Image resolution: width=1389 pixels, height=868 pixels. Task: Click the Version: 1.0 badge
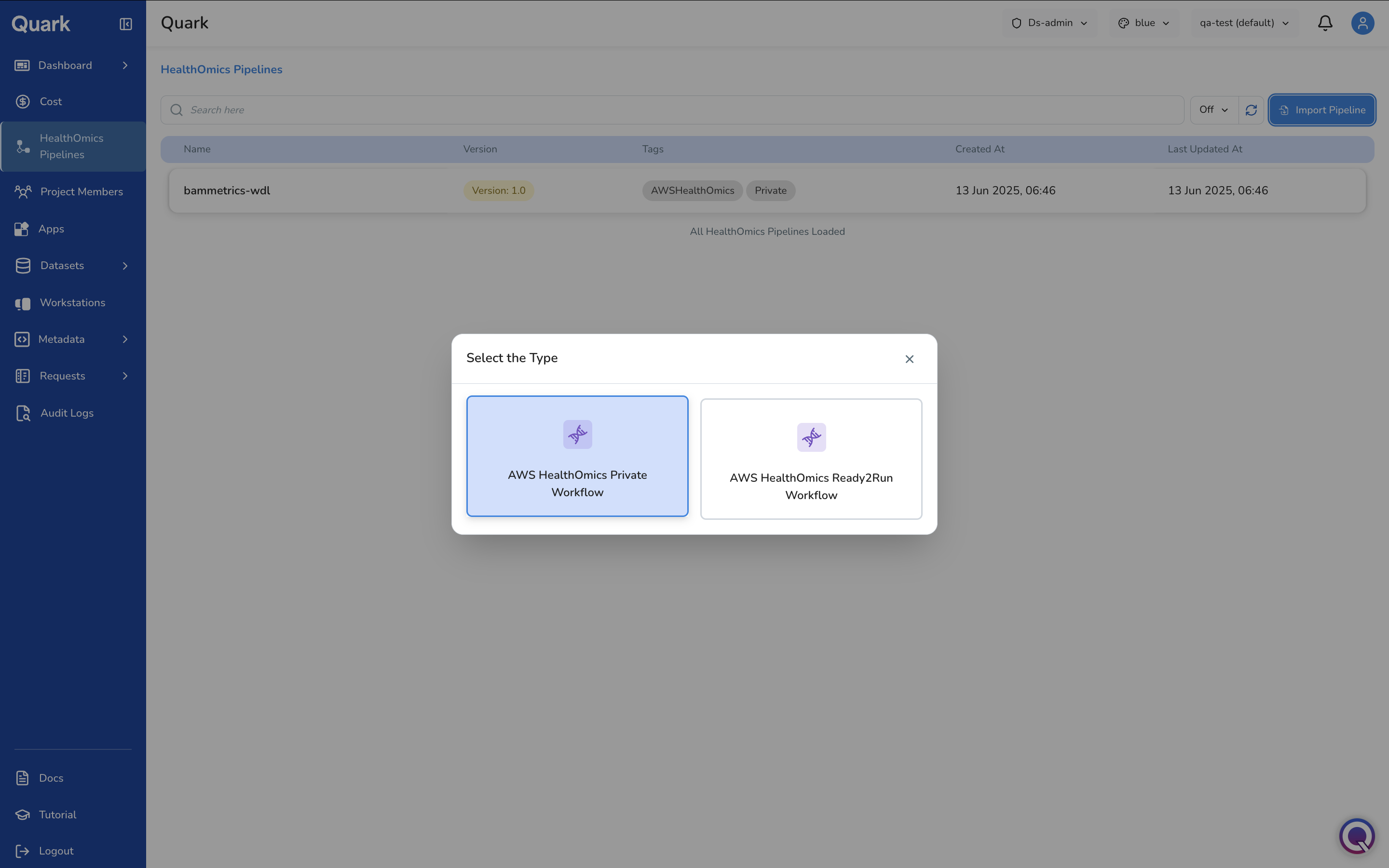tap(498, 190)
